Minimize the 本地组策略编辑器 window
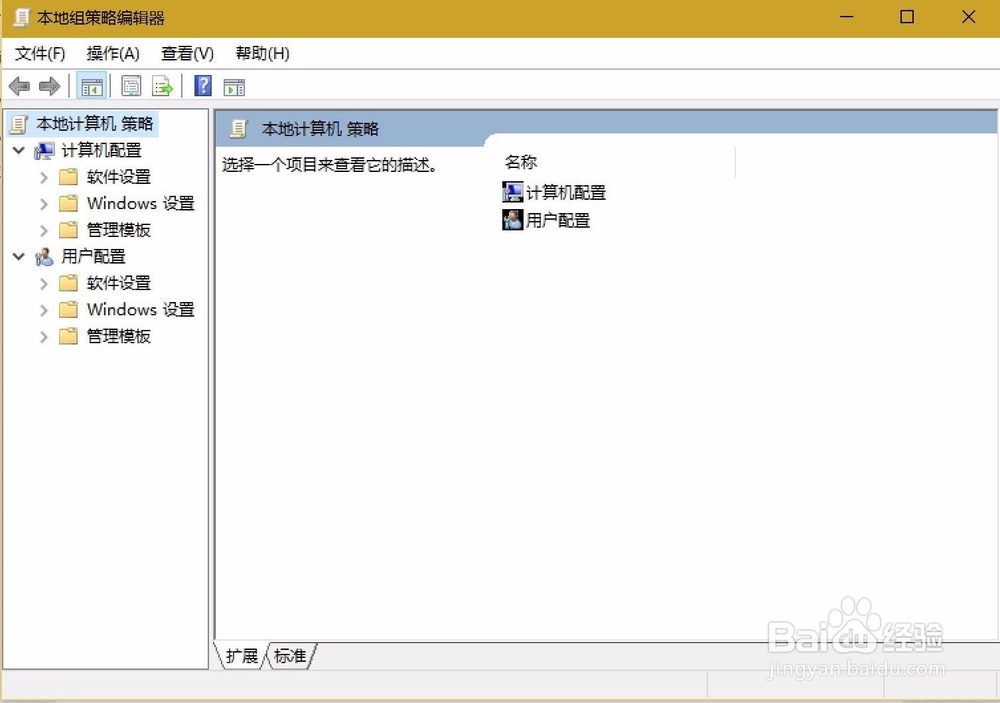Image resolution: width=1000 pixels, height=703 pixels. tap(847, 17)
